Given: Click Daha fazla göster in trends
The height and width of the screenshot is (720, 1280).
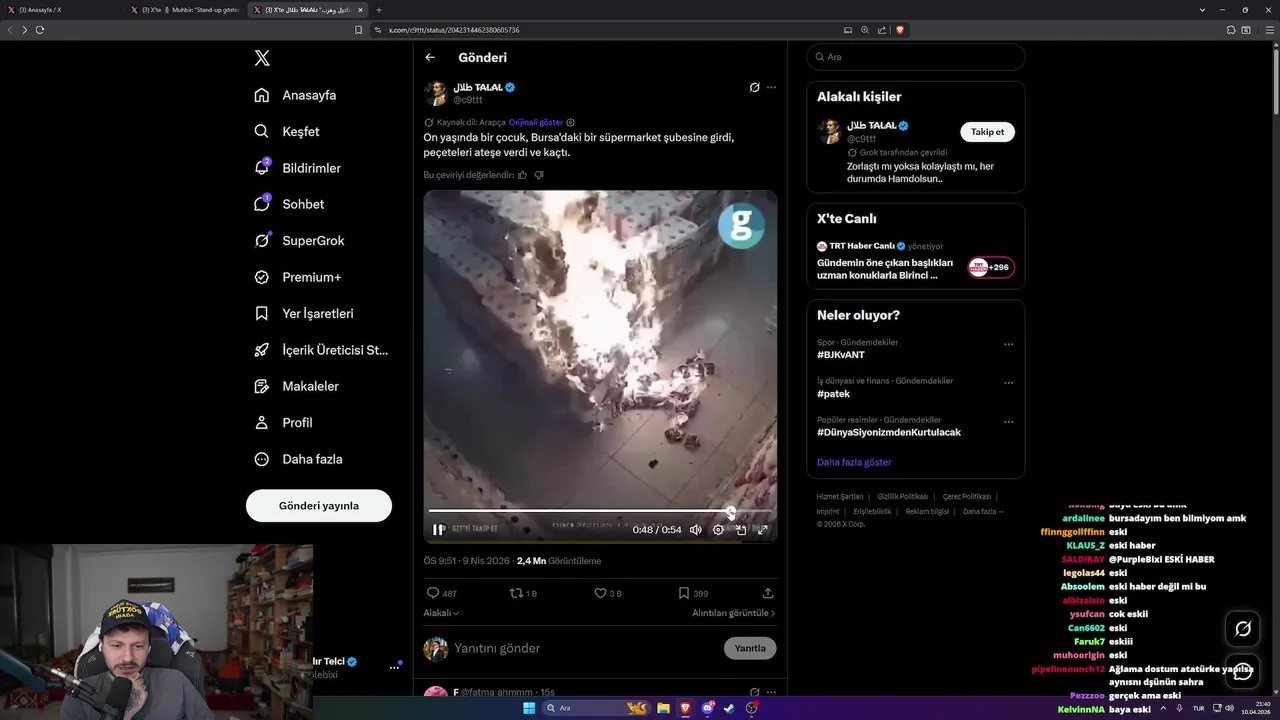Looking at the screenshot, I should [x=854, y=462].
